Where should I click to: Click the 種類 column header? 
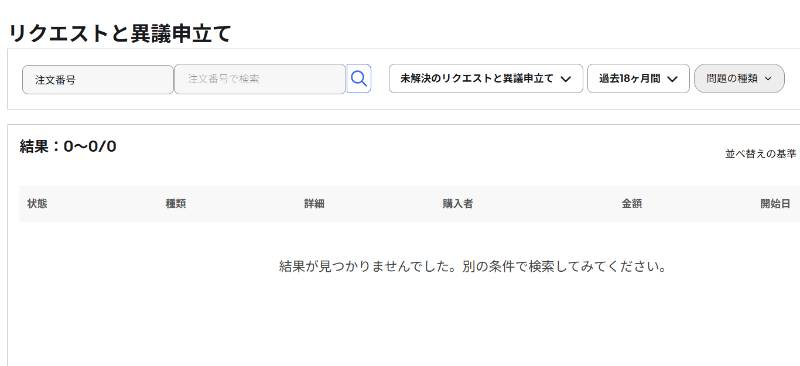pyautogui.click(x=176, y=204)
